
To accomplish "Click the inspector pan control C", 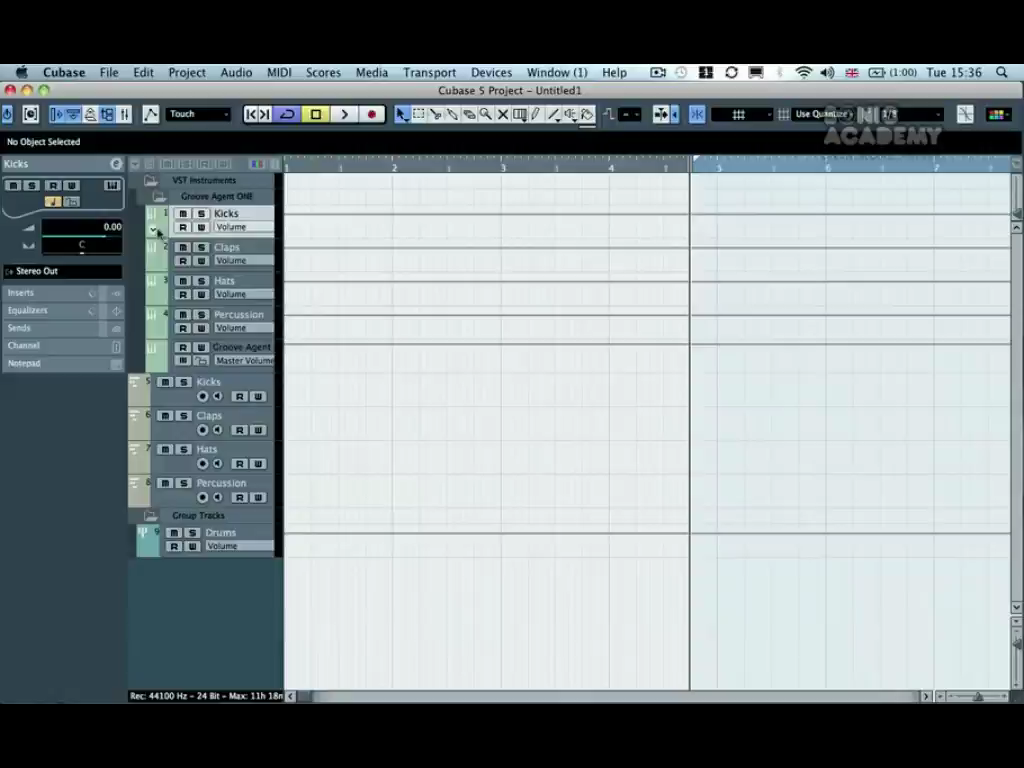I will 82,245.
